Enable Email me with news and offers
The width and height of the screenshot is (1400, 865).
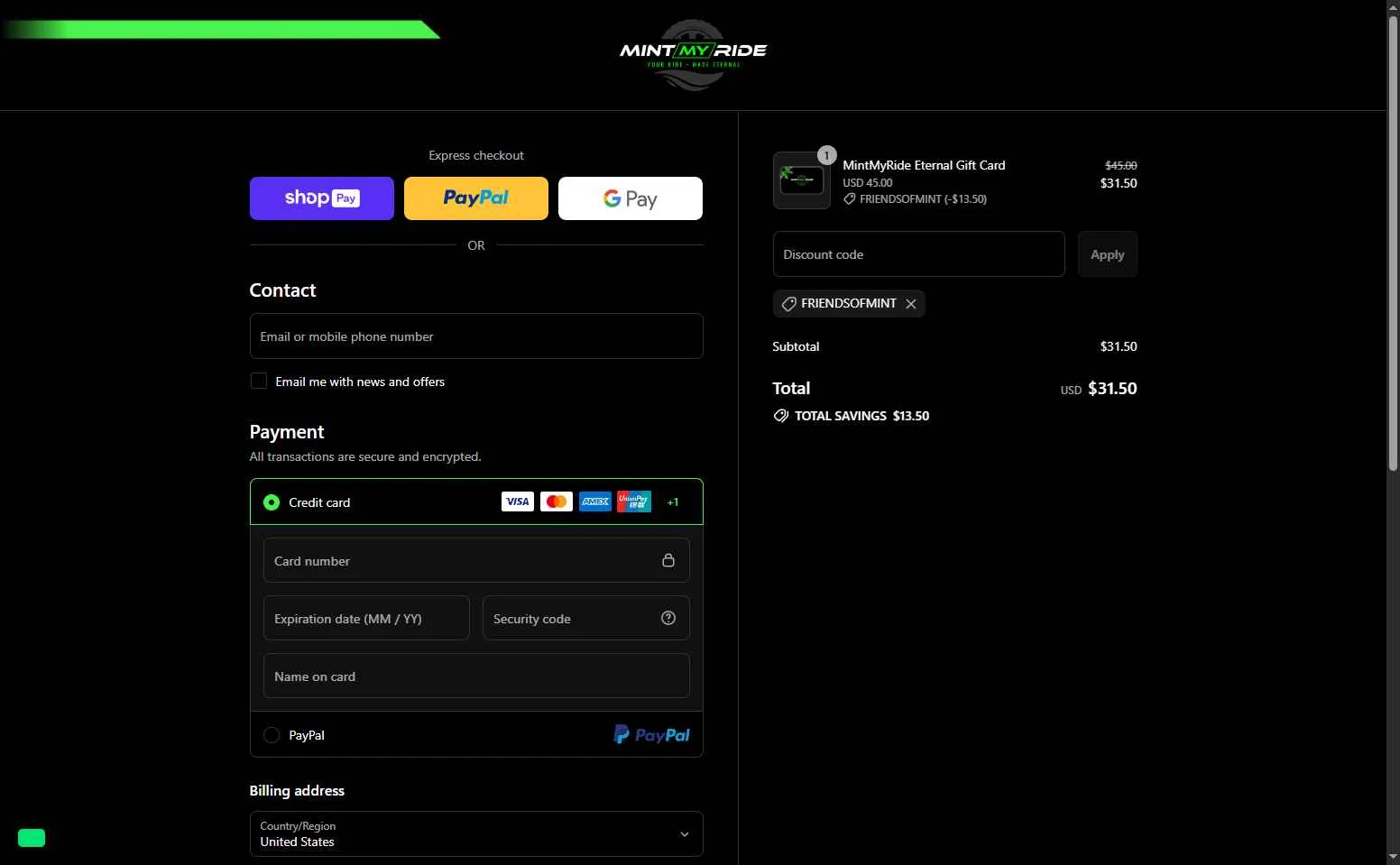(259, 381)
